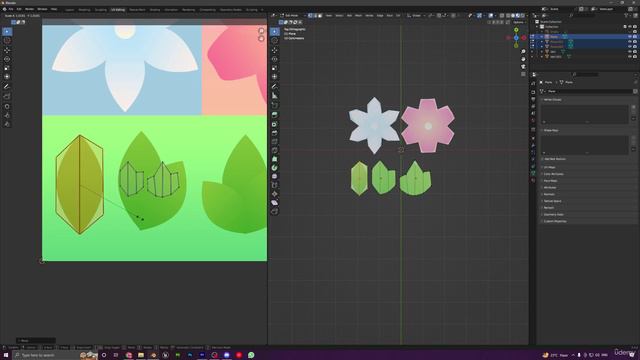Select the Bevel tool
The height and width of the screenshot is (360, 640).
(x=275, y=133)
